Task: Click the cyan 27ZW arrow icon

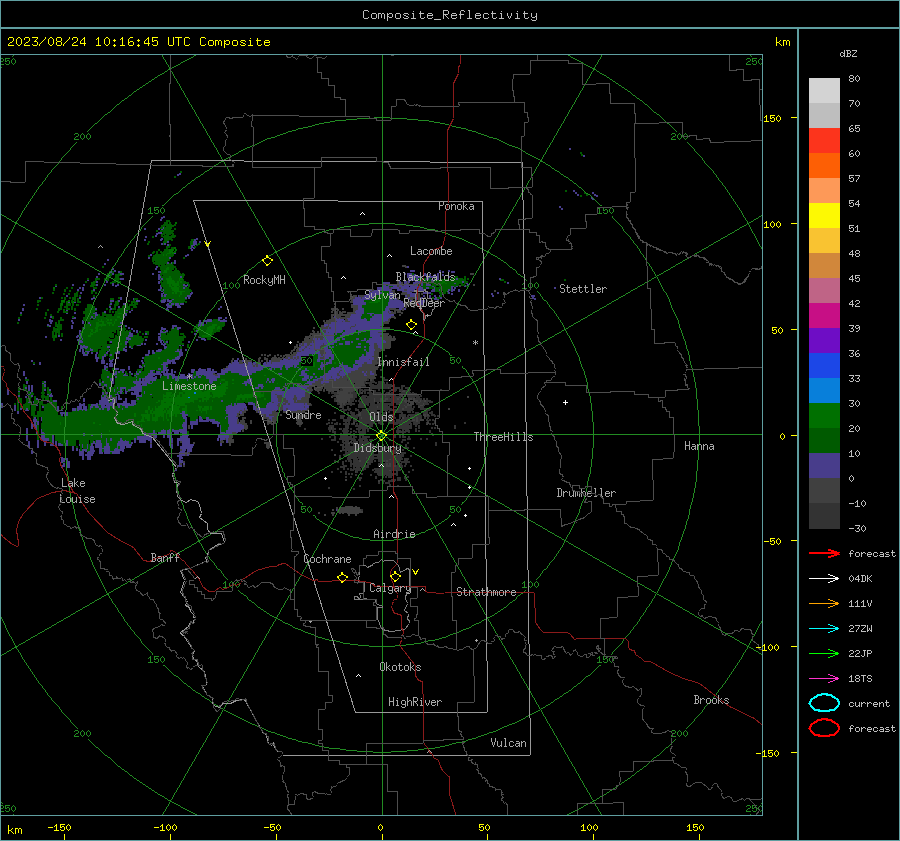Action: (x=824, y=629)
